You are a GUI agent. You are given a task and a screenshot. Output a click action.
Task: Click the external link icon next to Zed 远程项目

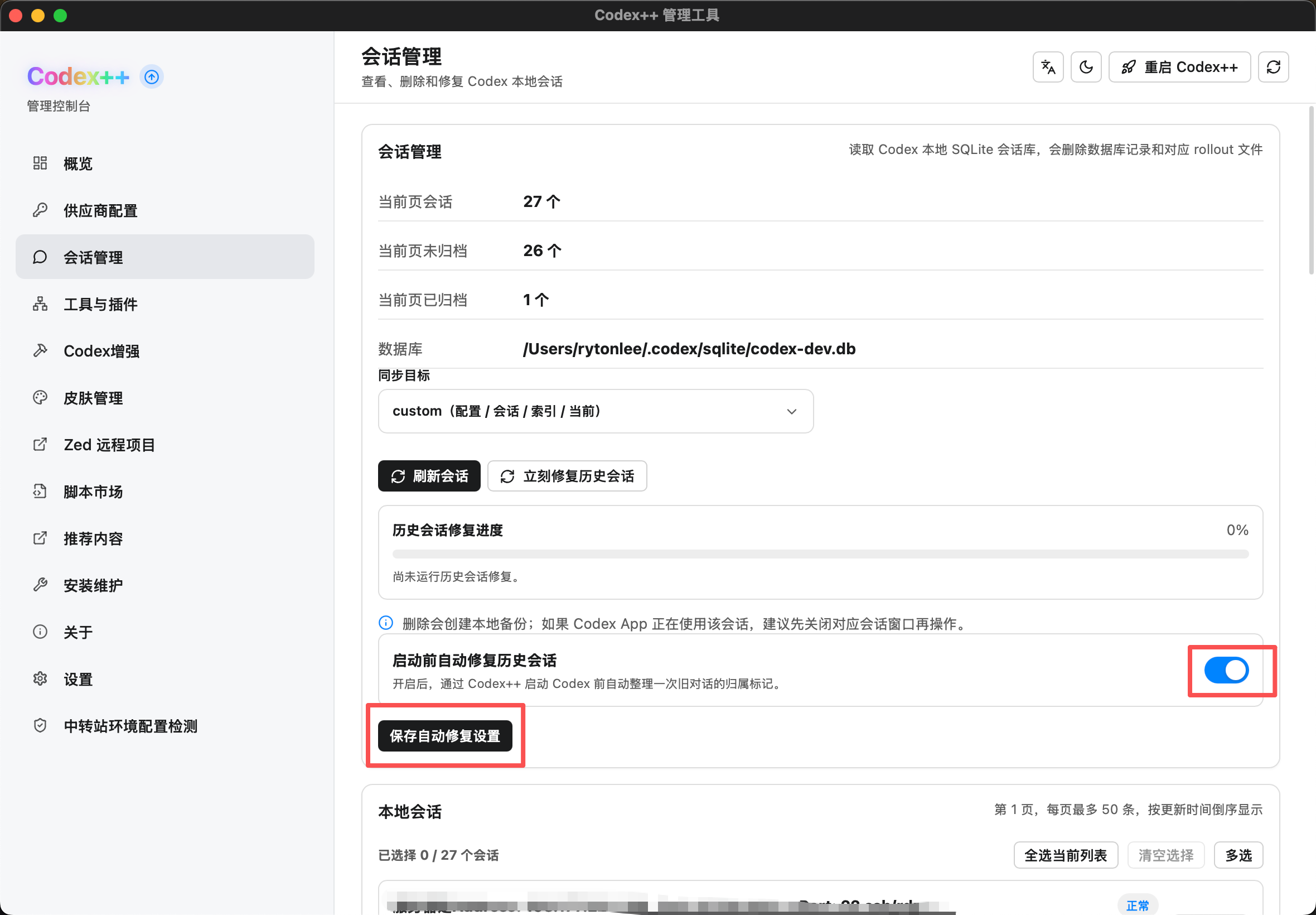pos(40,444)
